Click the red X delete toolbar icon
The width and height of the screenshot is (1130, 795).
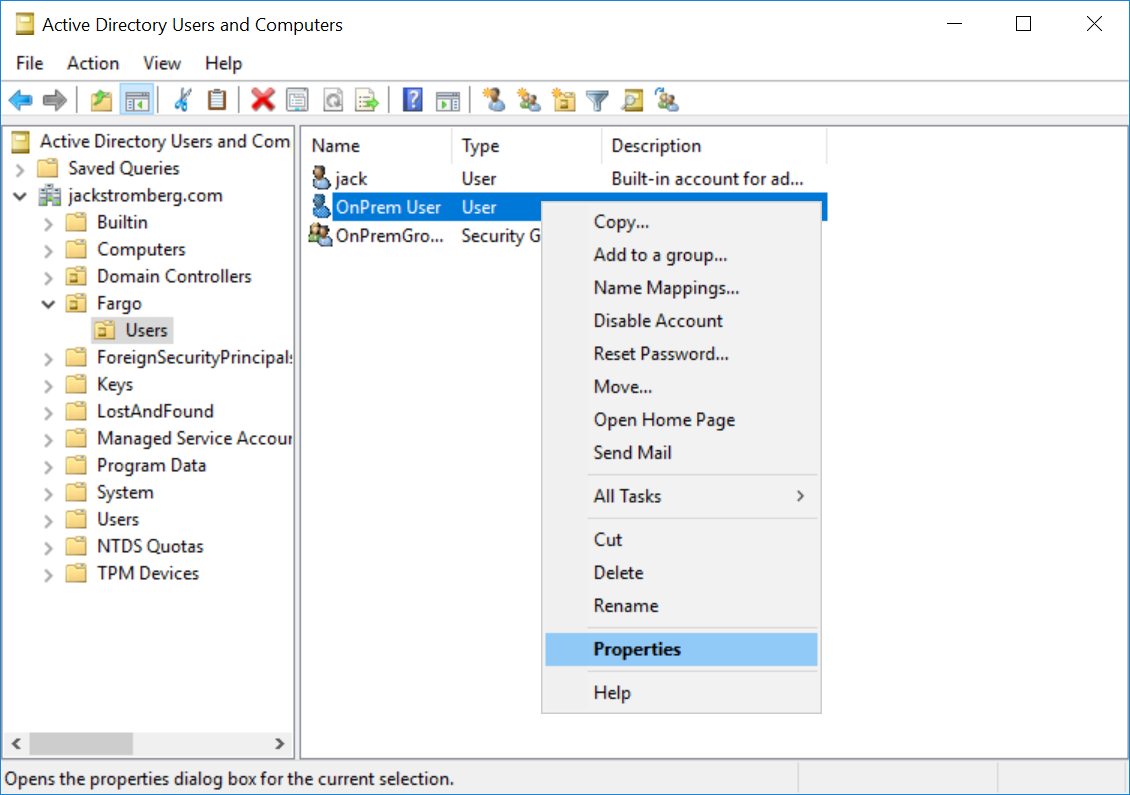262,99
